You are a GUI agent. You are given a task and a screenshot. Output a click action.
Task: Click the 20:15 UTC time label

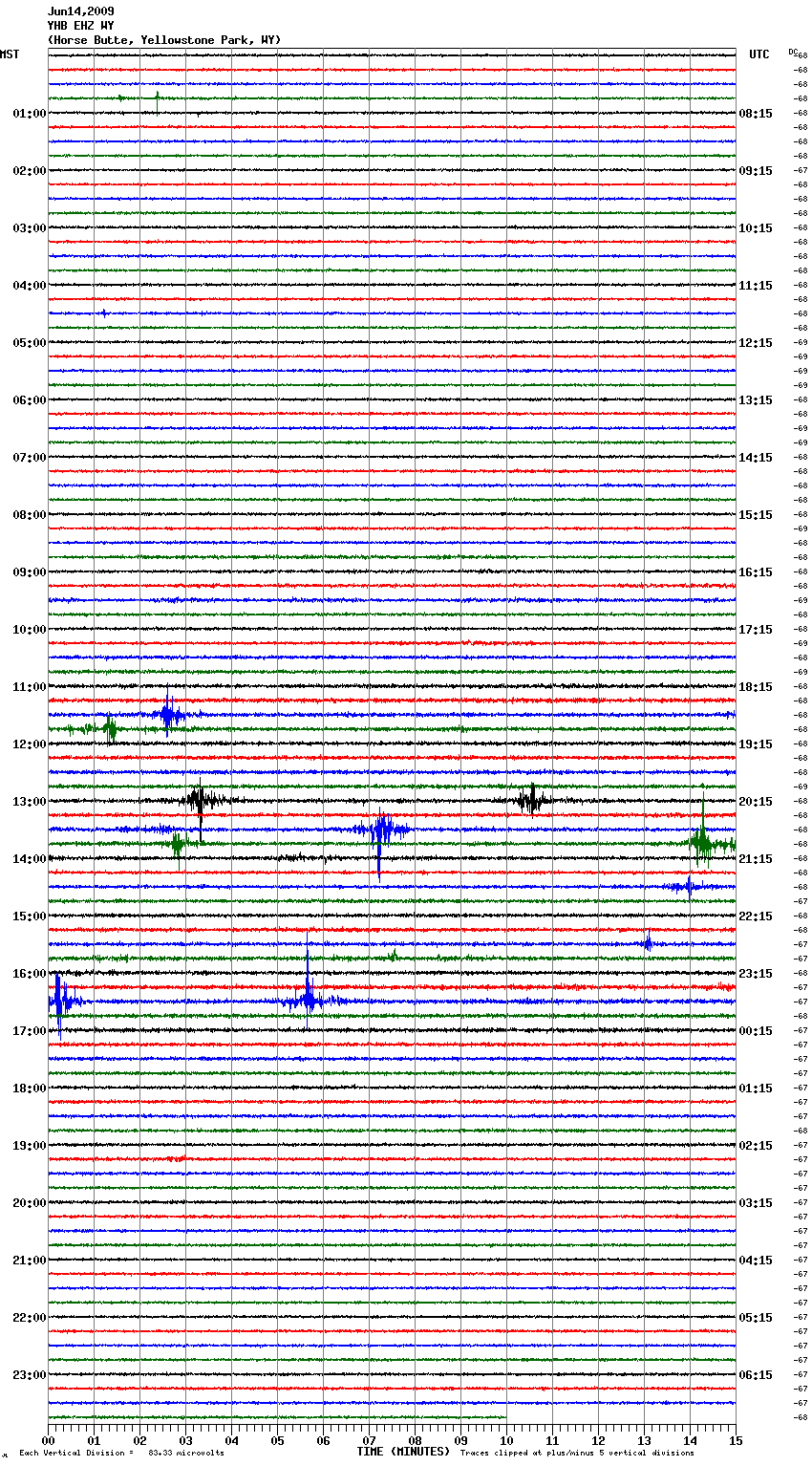756,802
